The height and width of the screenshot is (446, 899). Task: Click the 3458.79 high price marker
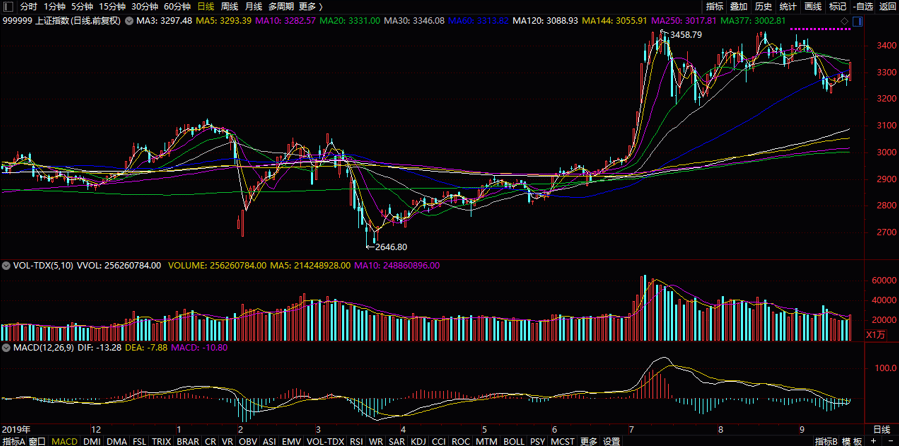tap(686, 35)
